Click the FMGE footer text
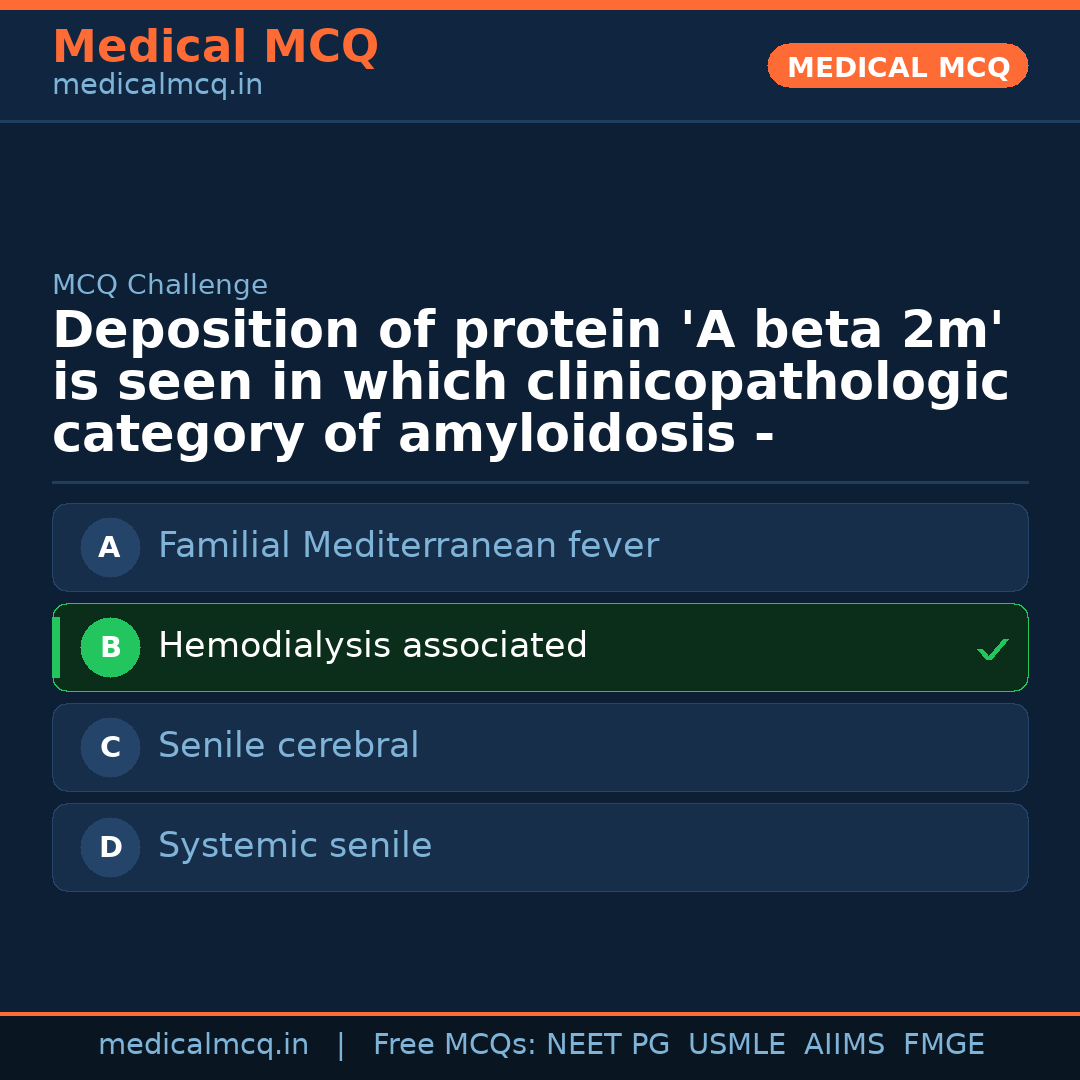 tap(943, 1045)
